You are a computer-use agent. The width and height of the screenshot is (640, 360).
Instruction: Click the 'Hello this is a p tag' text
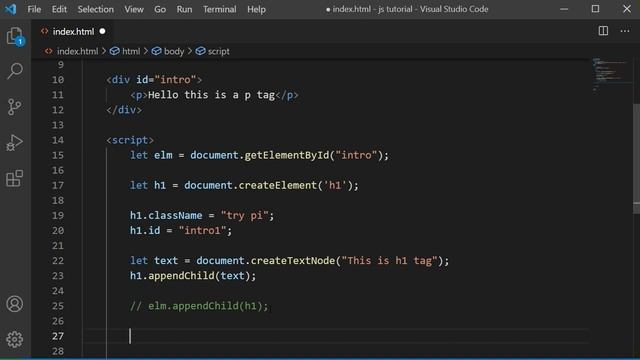pos(211,95)
